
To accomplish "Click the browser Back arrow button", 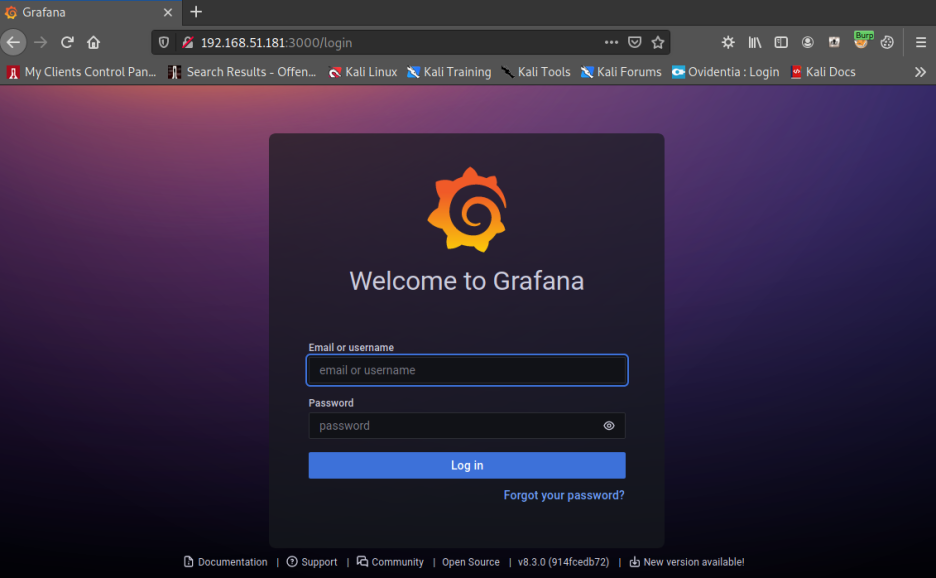I will pyautogui.click(x=13, y=42).
